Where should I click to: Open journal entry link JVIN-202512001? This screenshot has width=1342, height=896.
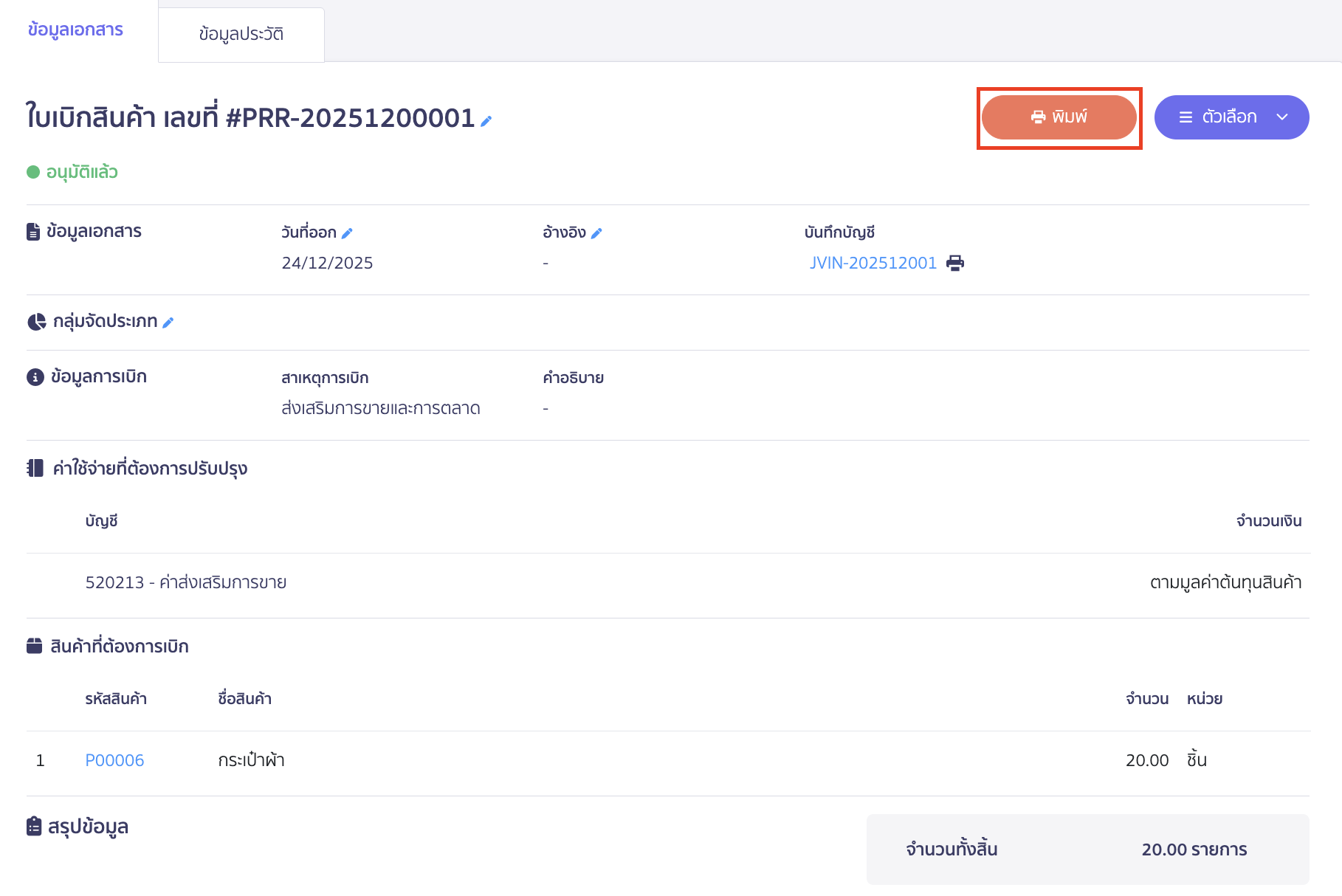(x=873, y=263)
